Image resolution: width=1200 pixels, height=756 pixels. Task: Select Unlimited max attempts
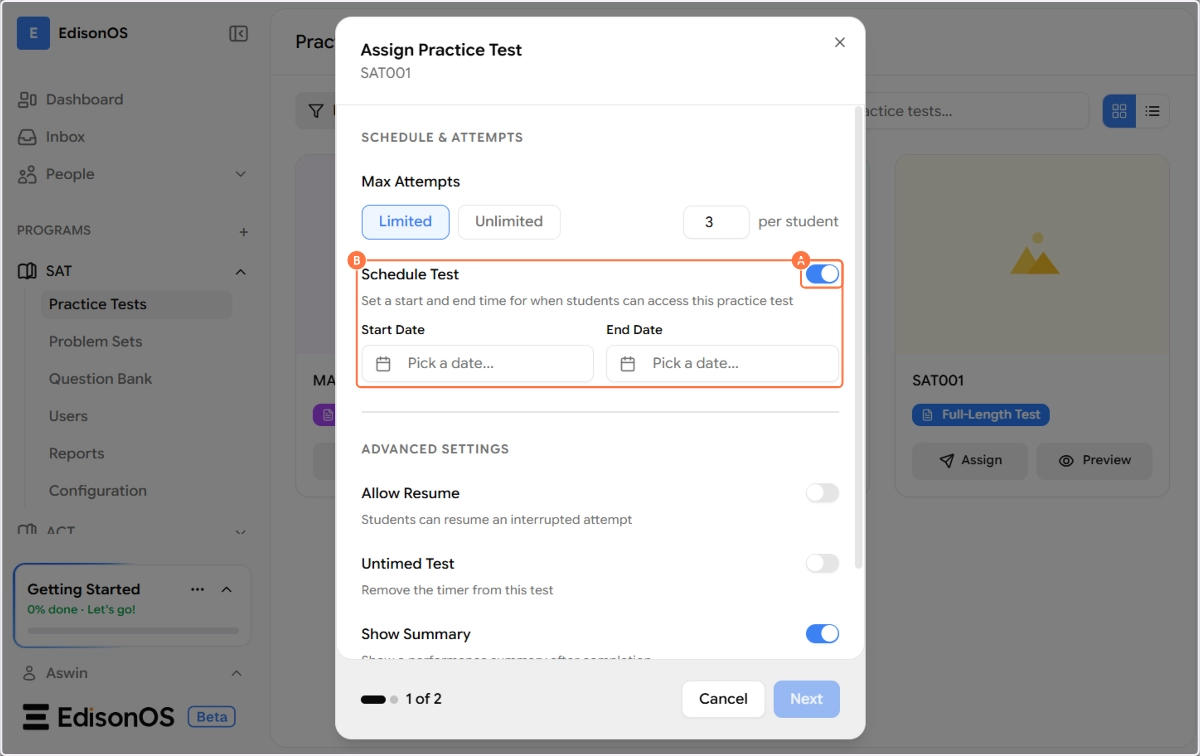coord(508,222)
